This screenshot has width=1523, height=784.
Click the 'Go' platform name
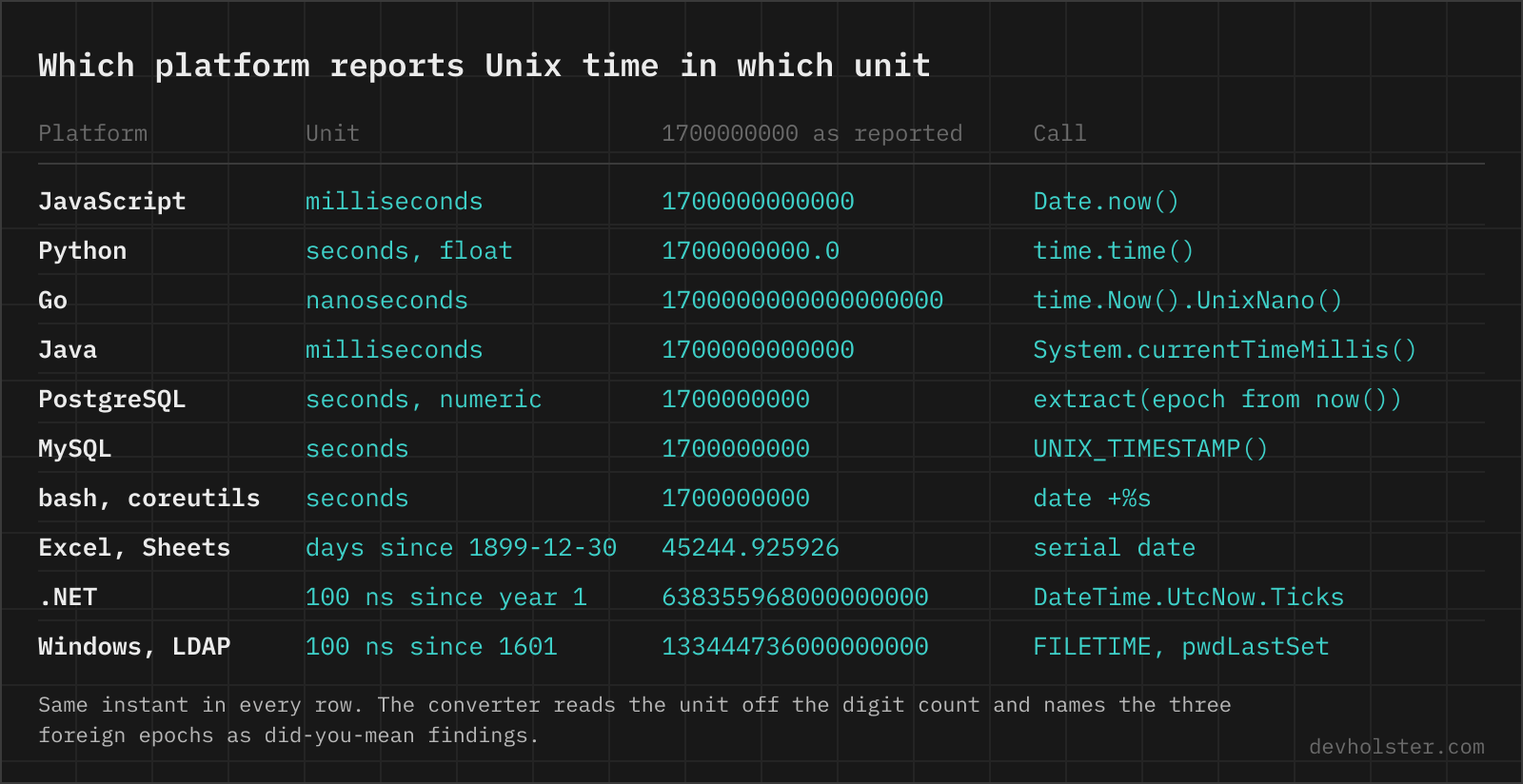click(x=52, y=301)
